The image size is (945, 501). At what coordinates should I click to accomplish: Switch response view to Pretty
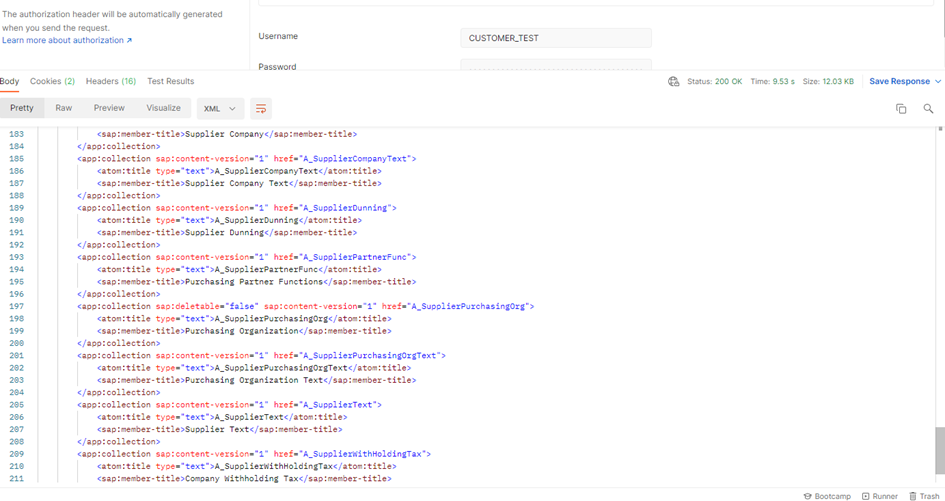[22, 108]
